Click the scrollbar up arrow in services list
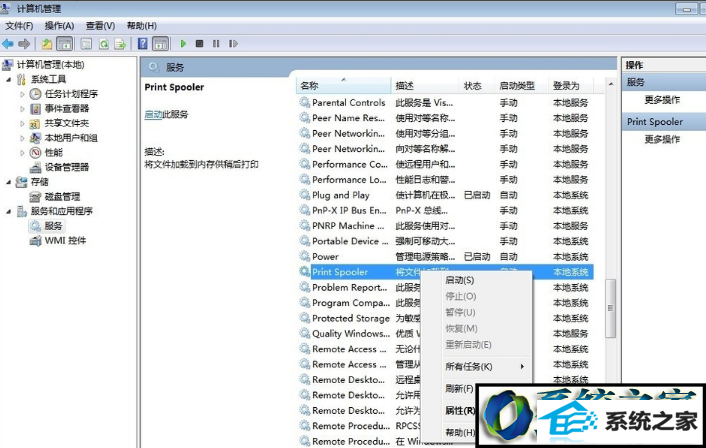The image size is (706, 448). 611,84
